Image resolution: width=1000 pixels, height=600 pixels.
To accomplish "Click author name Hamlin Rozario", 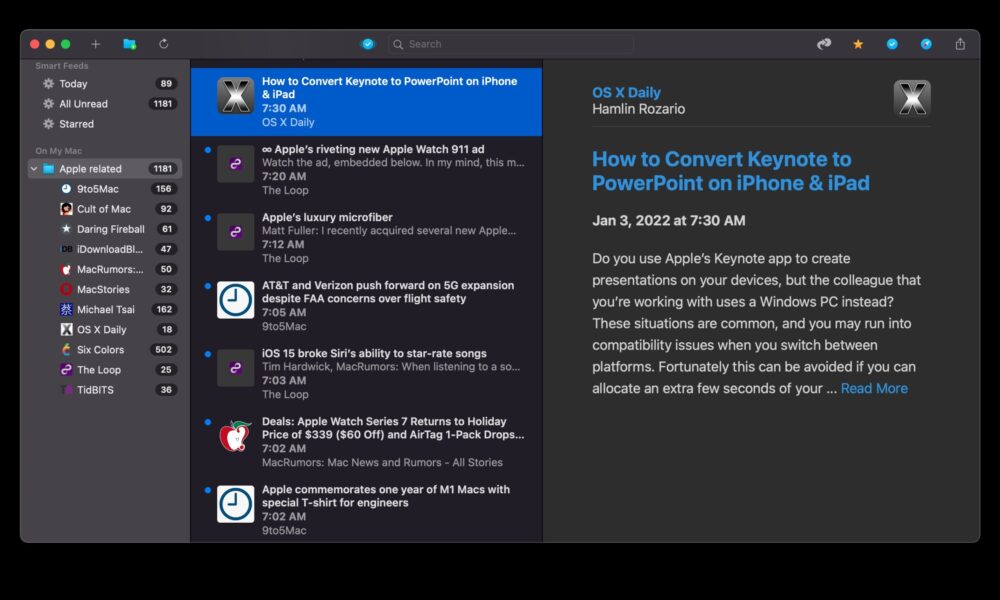I will tap(638, 109).
